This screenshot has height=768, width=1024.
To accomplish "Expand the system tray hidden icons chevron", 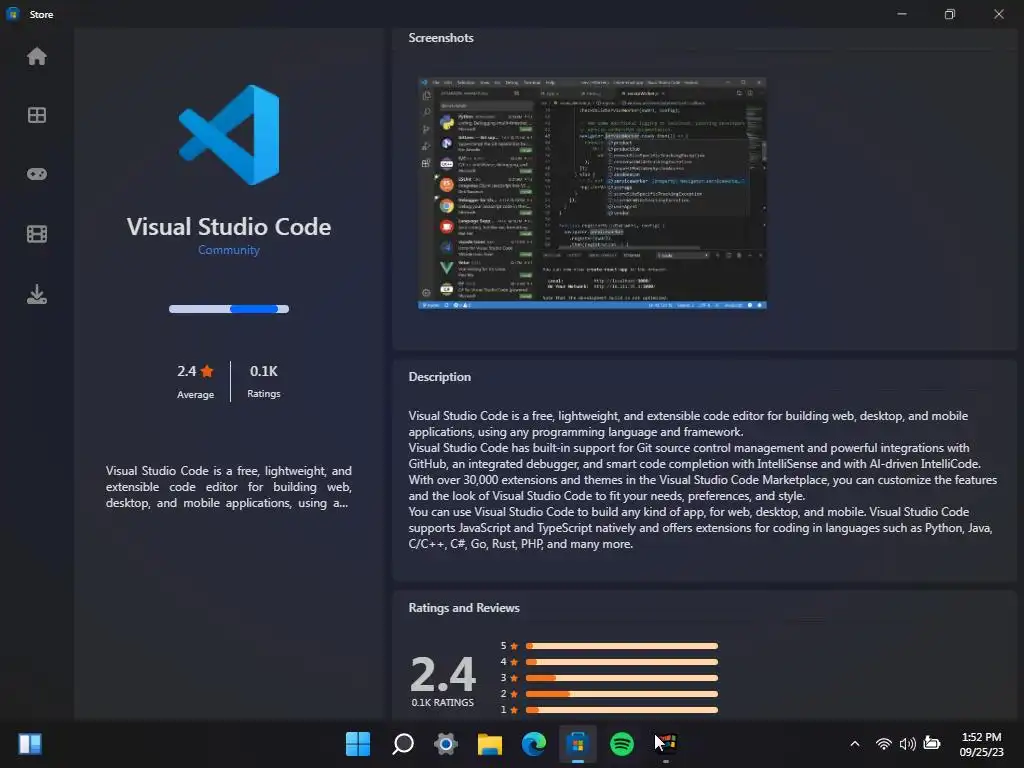I will [x=855, y=744].
